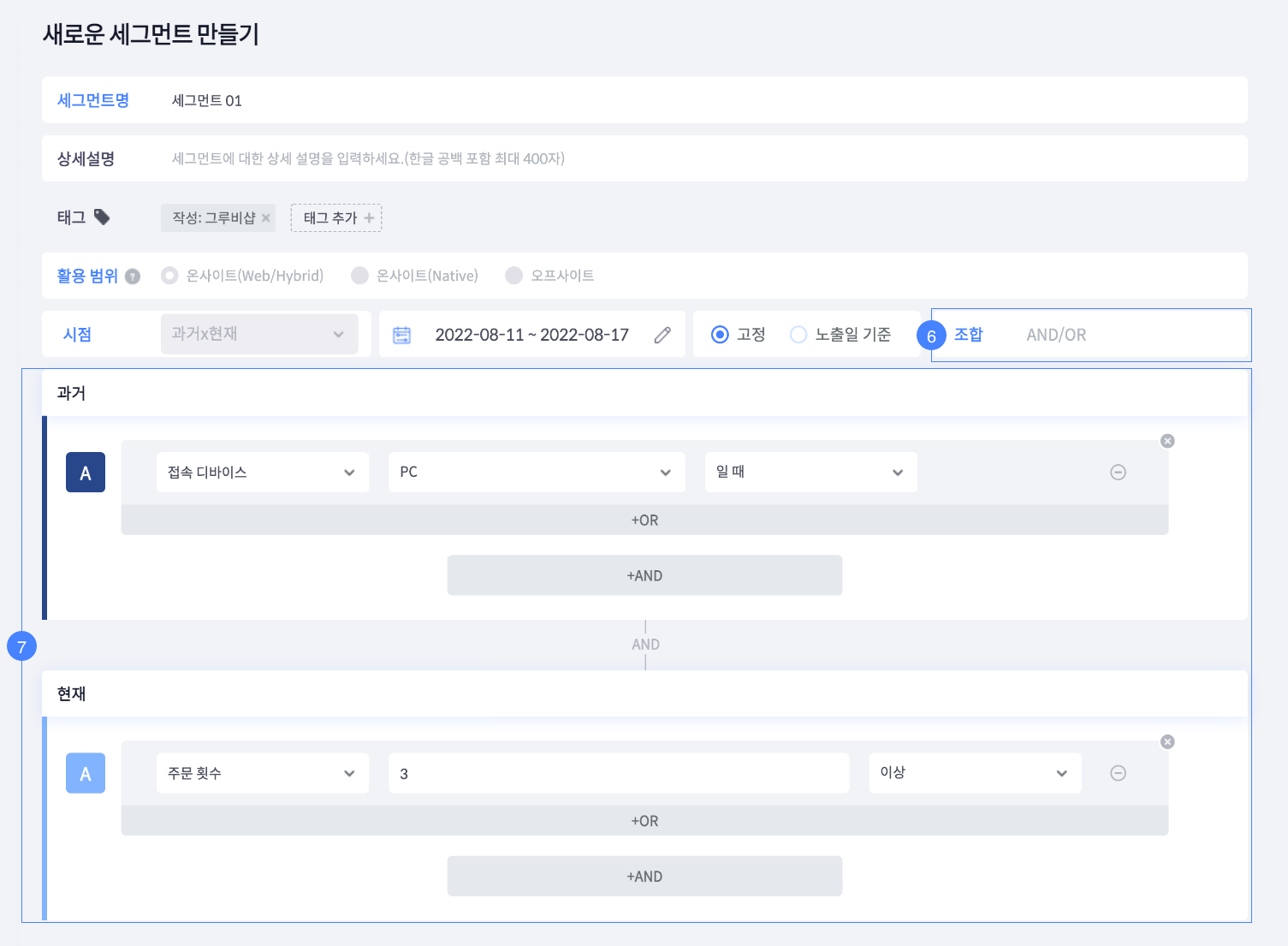The width and height of the screenshot is (1288, 946).
Task: Click the 태그 추가 button
Action: (336, 218)
